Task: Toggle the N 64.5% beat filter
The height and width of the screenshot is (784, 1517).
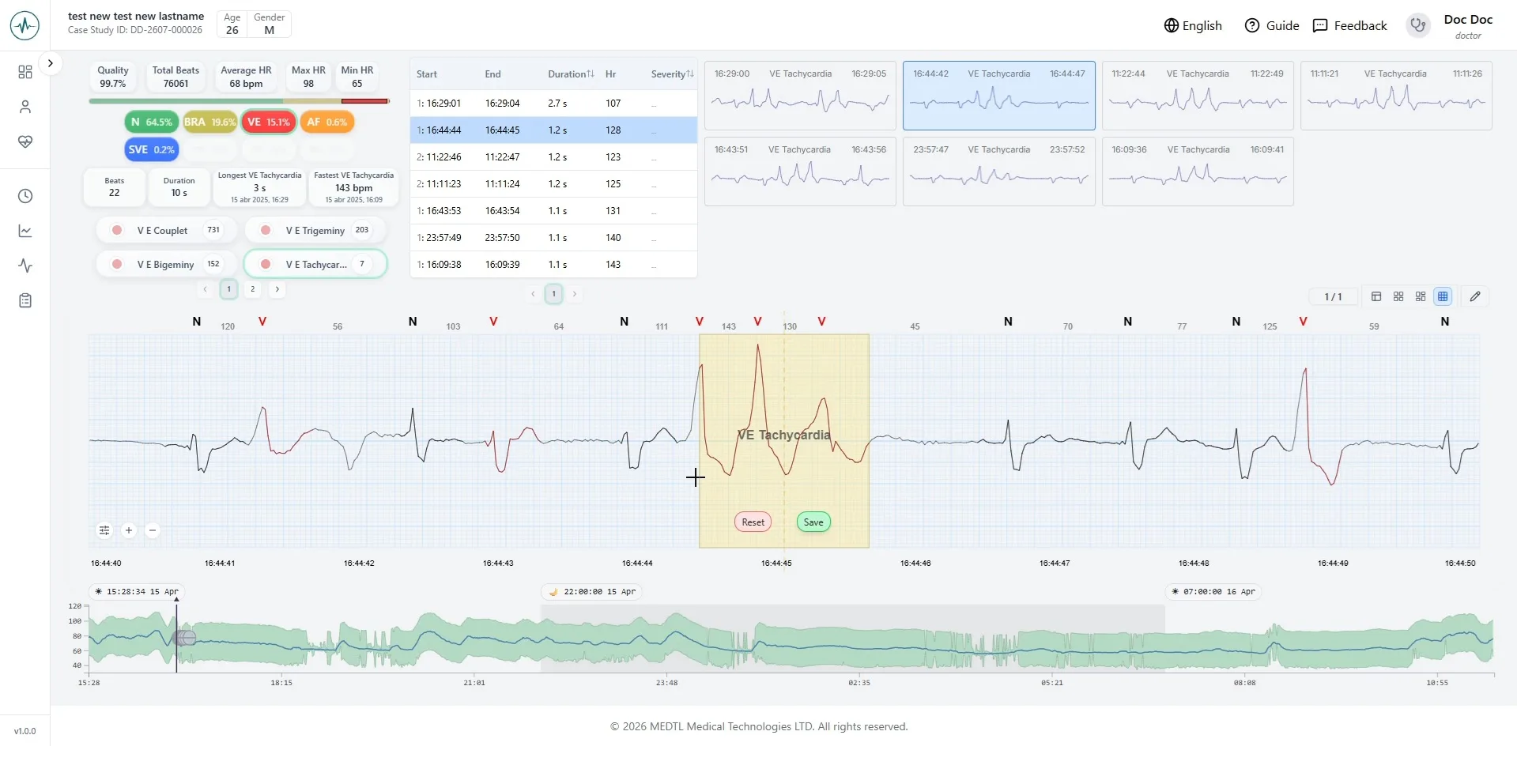Action: (x=151, y=122)
